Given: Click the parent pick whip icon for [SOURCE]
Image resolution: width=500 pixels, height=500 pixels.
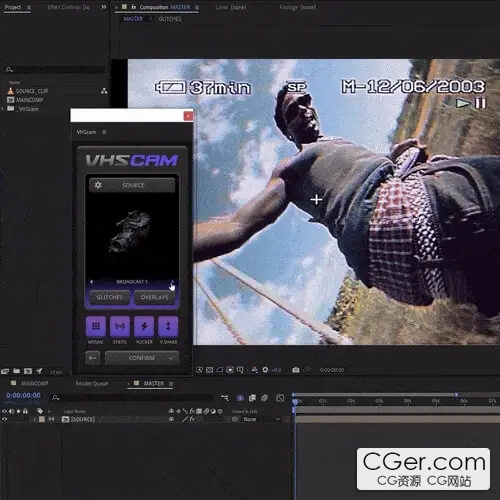Looking at the screenshot, I should [235, 419].
